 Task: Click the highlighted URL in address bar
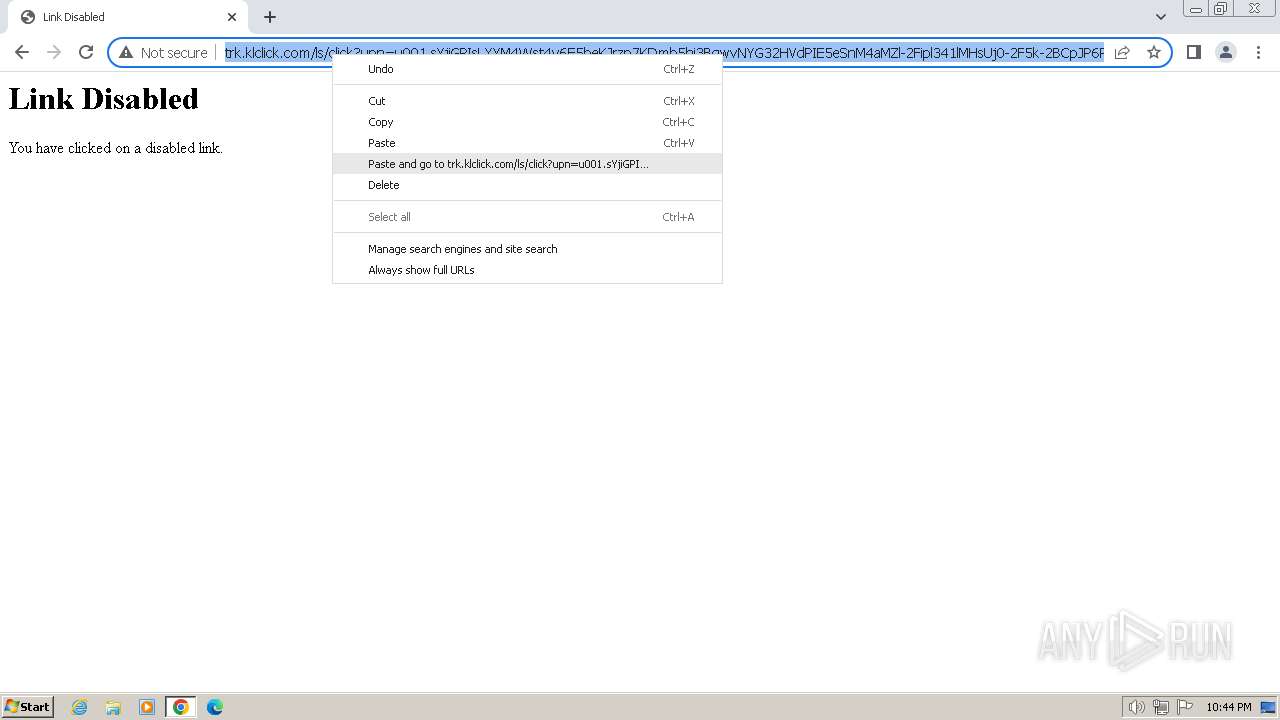pos(664,52)
